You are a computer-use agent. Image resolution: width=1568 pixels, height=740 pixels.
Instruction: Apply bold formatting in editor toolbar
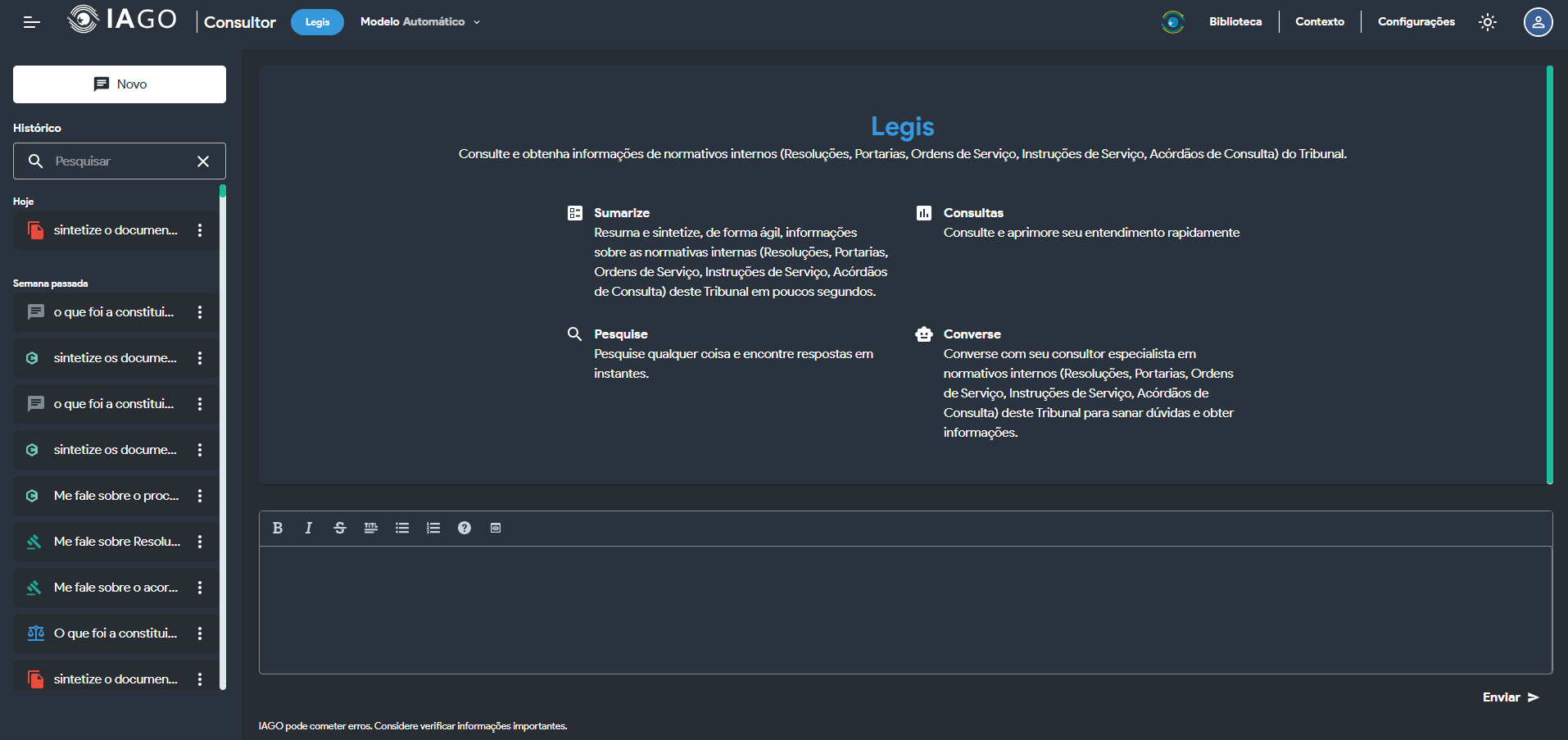(x=278, y=529)
